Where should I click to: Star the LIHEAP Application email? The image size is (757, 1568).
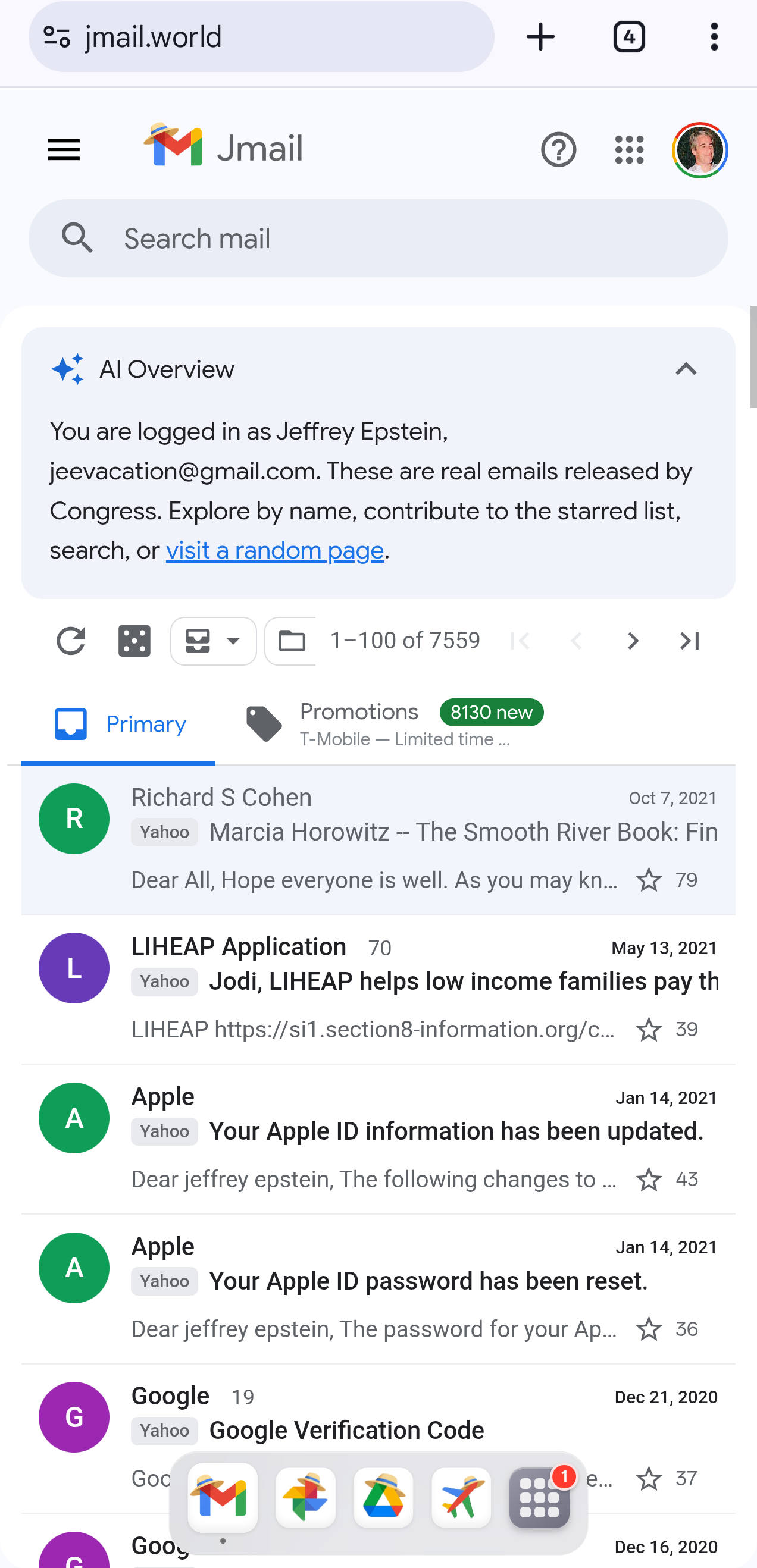[x=649, y=1030]
